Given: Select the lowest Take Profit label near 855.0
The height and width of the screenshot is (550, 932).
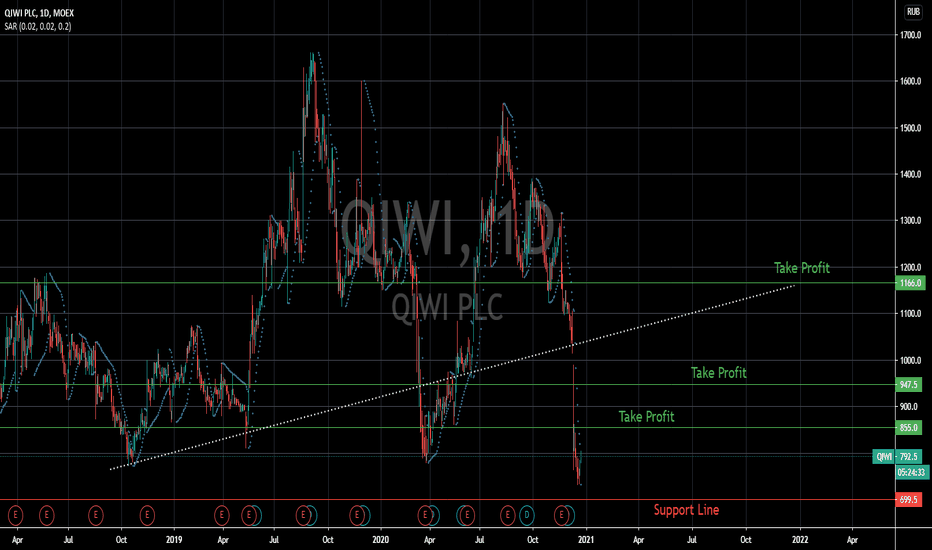Looking at the screenshot, I should tap(646, 416).
